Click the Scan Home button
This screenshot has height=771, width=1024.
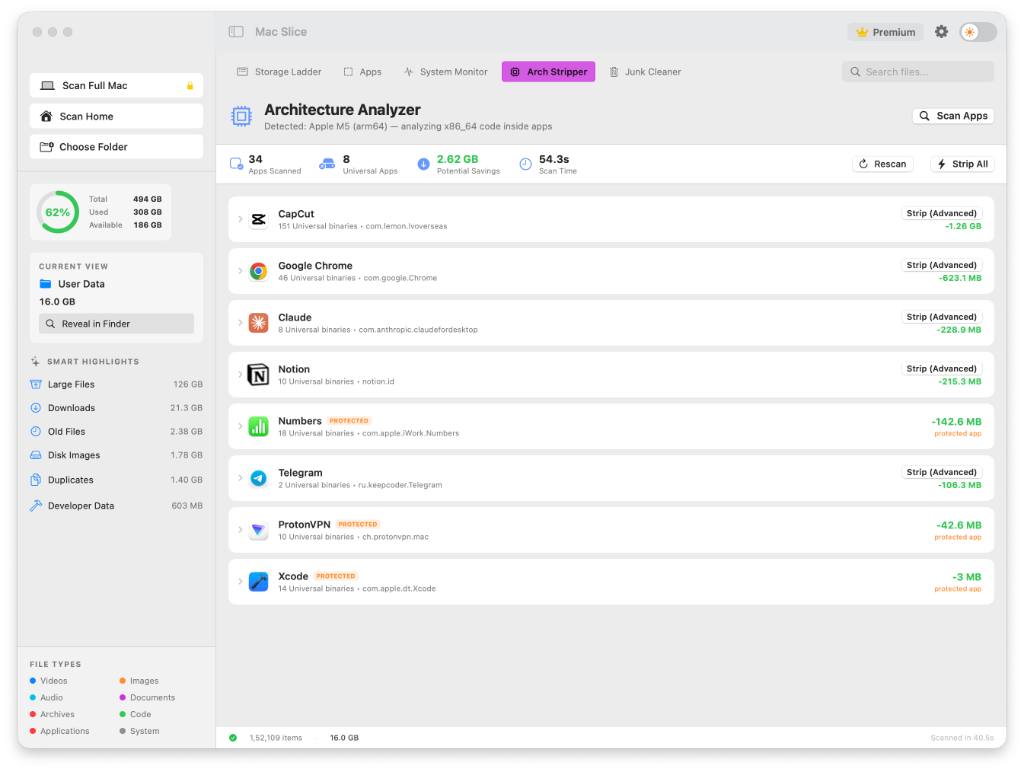tap(116, 116)
